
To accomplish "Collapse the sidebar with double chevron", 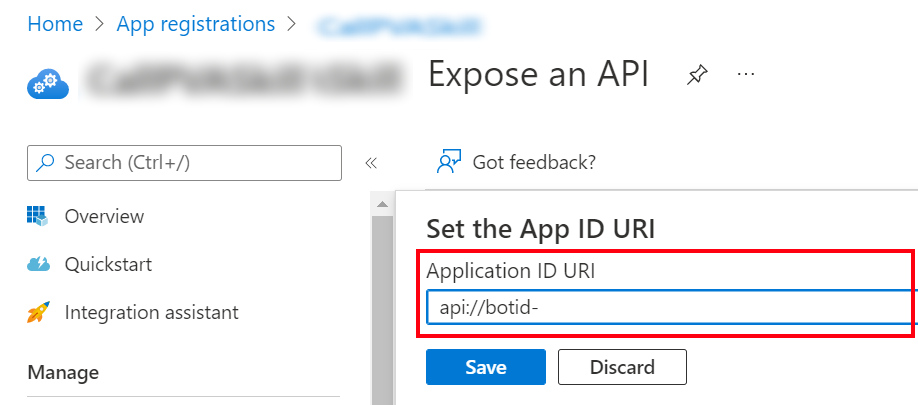I will point(370,162).
